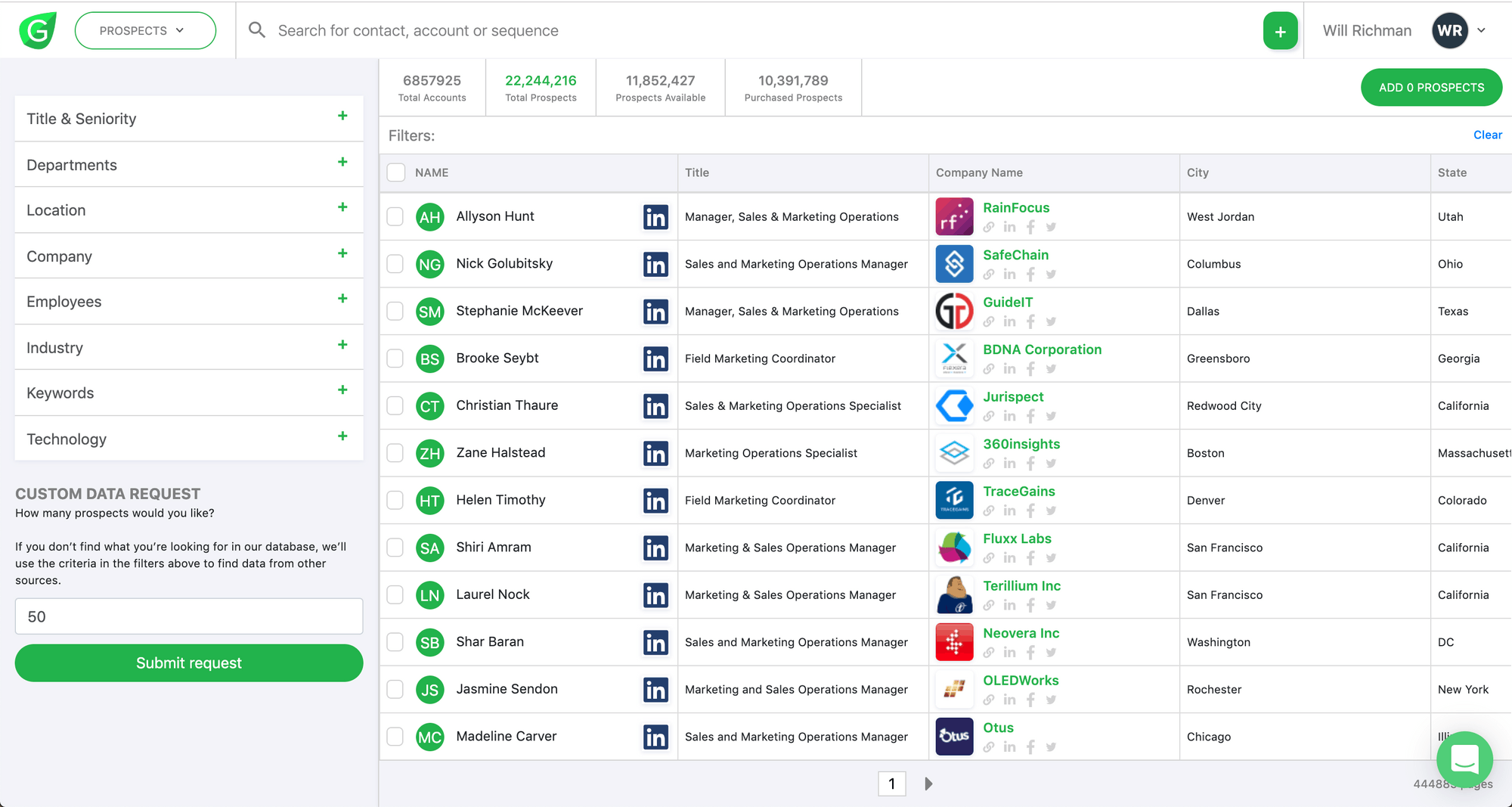The width and height of the screenshot is (1512, 807).
Task: Open Jasmine Sendon's LinkedIn icon
Action: (x=655, y=690)
